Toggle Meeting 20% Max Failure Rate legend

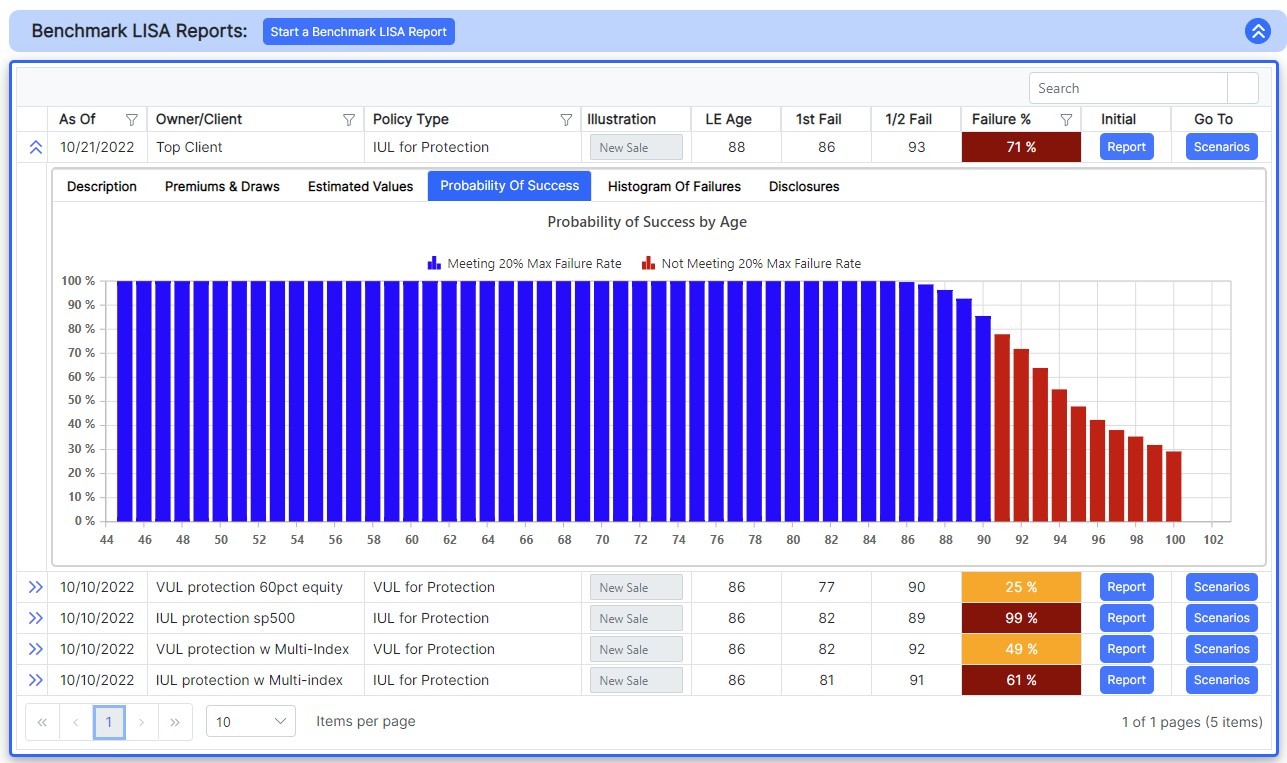[525, 264]
